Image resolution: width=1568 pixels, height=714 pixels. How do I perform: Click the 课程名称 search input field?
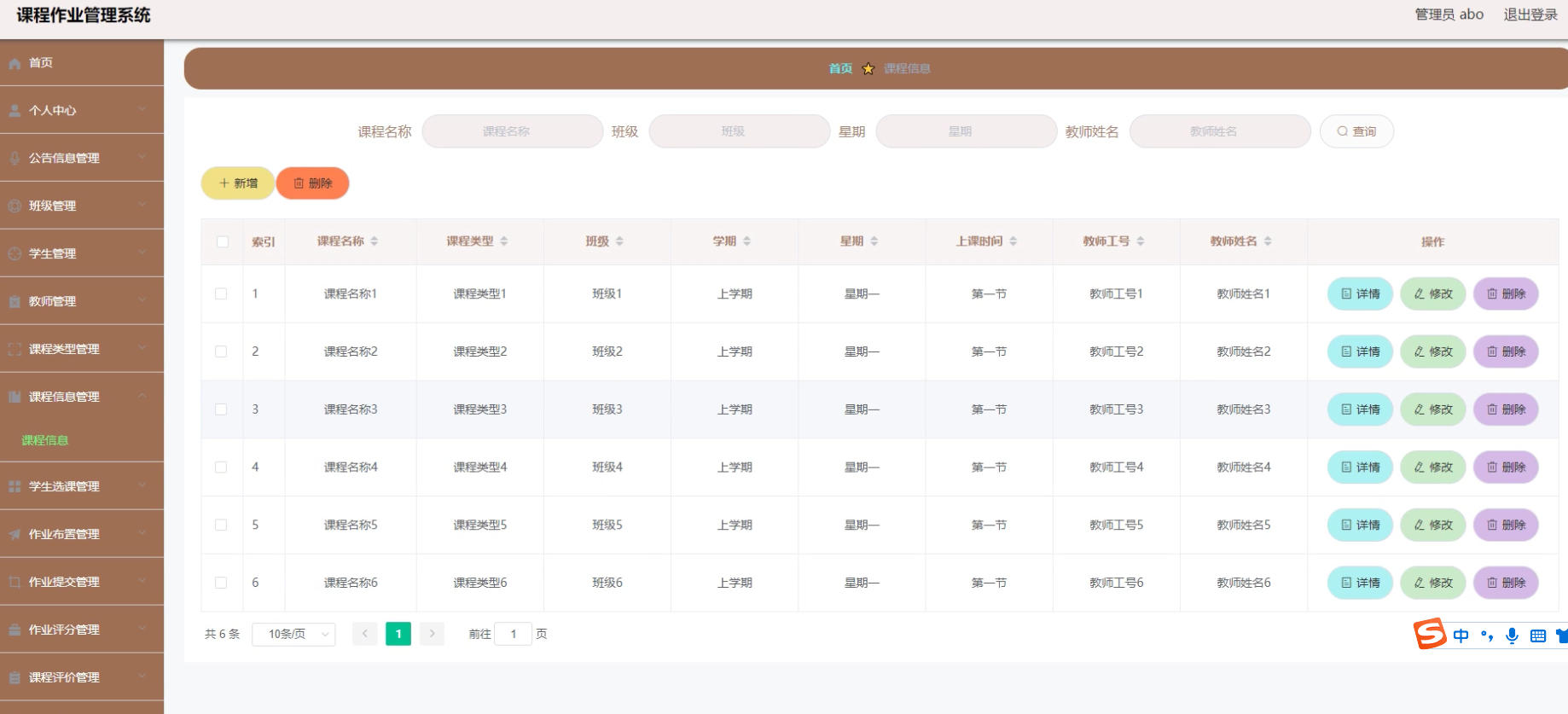513,131
